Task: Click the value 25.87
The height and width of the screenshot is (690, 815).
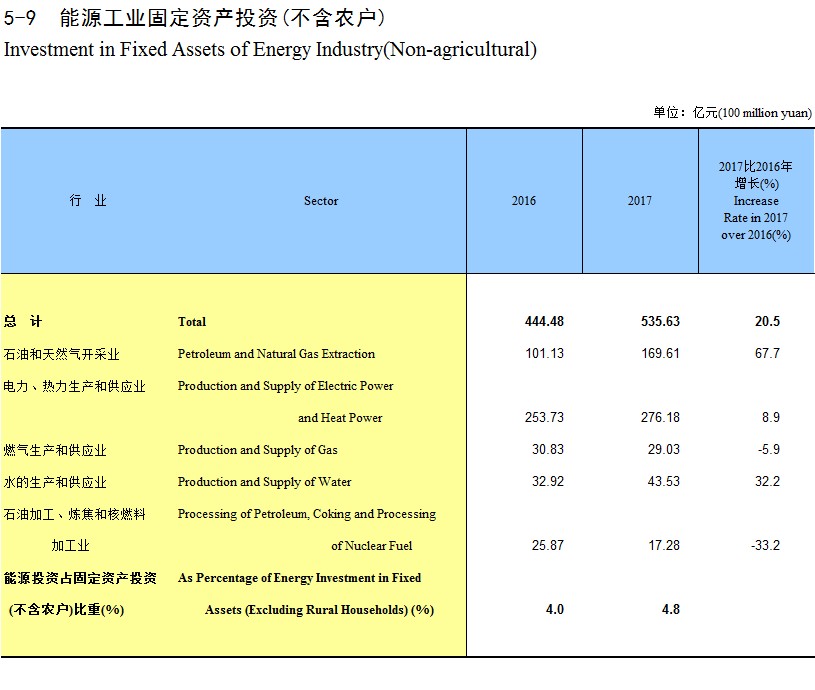Action: pyautogui.click(x=547, y=546)
